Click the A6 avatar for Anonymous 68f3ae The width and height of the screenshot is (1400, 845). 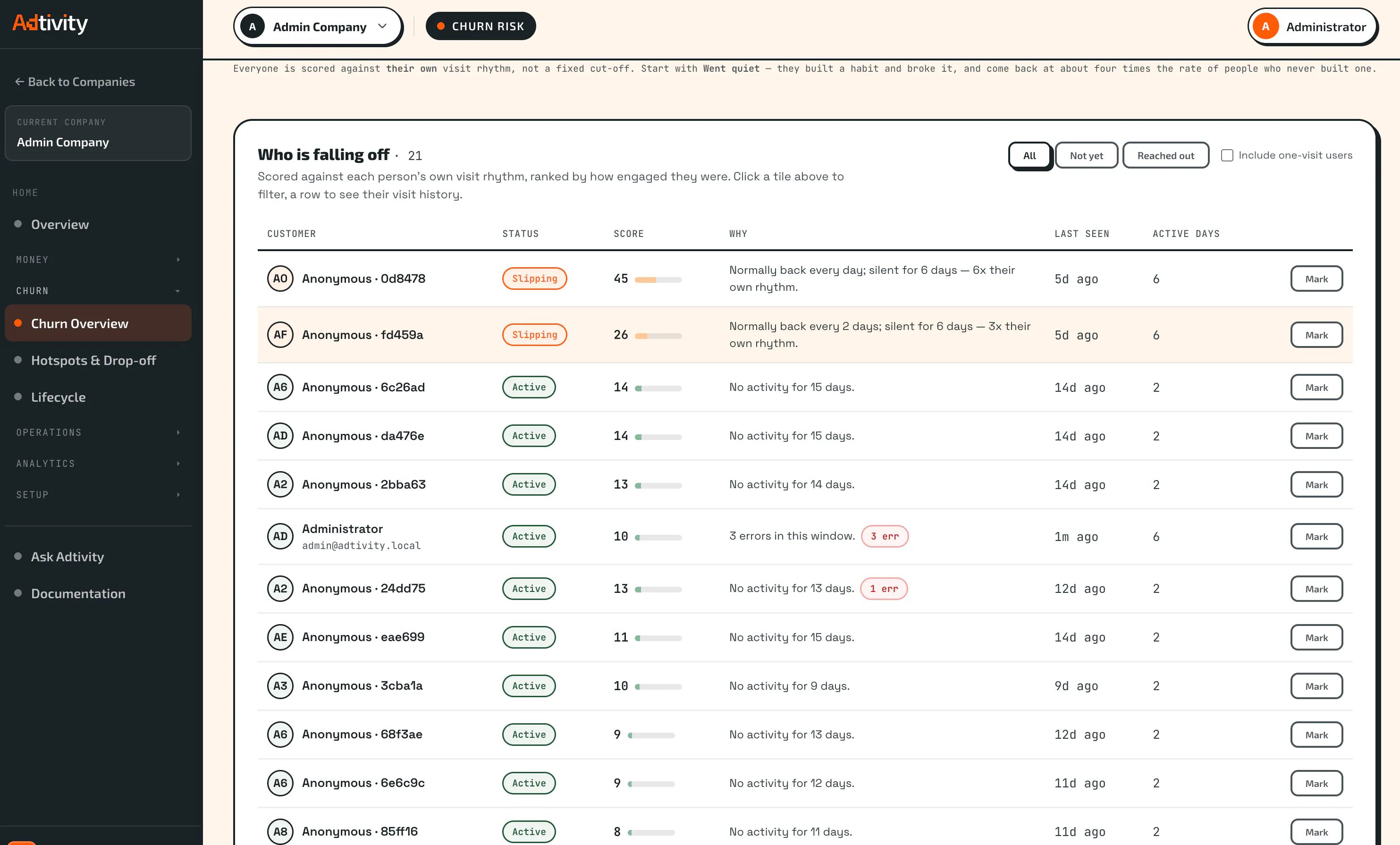click(280, 734)
